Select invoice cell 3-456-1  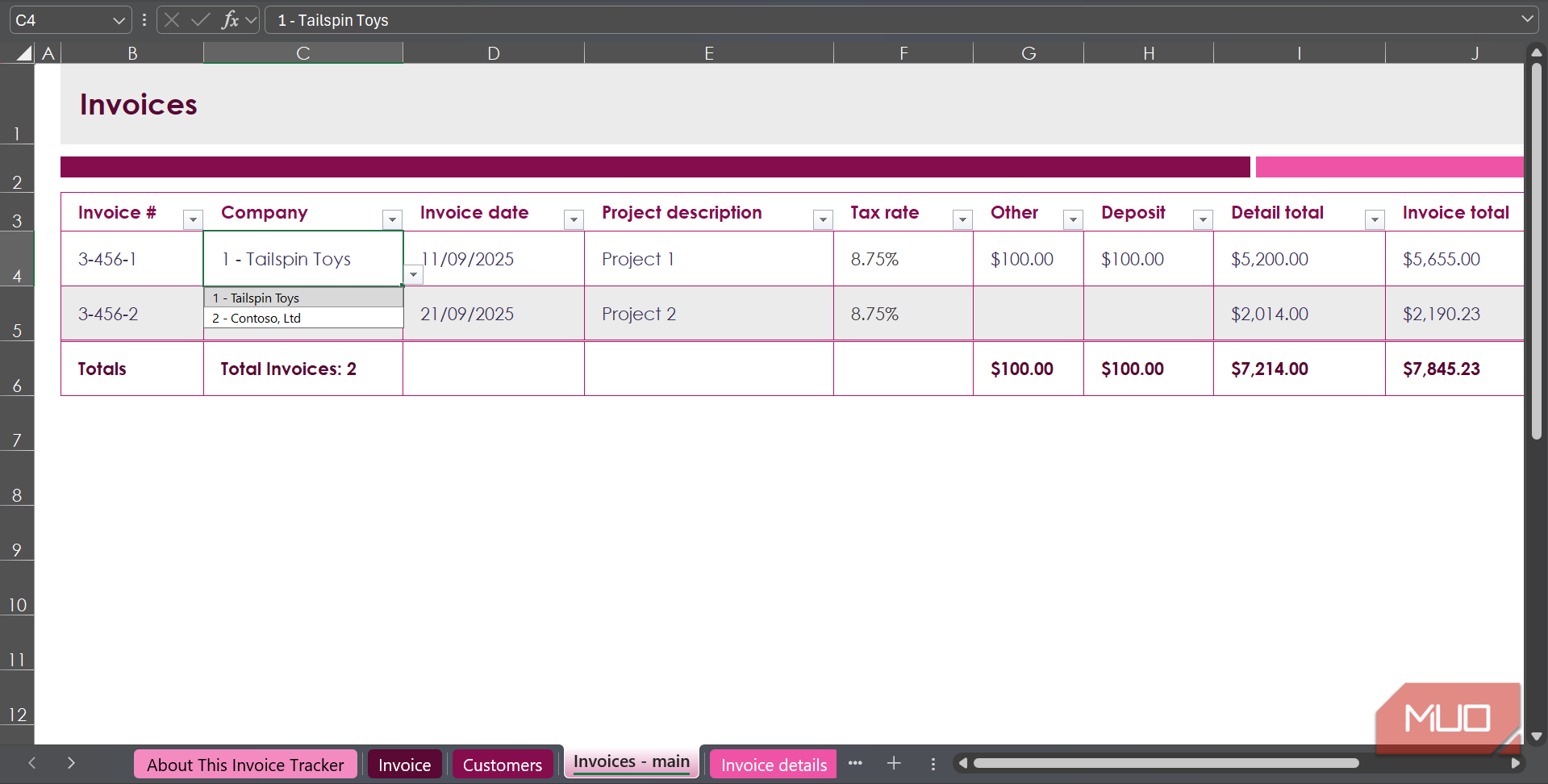[132, 259]
